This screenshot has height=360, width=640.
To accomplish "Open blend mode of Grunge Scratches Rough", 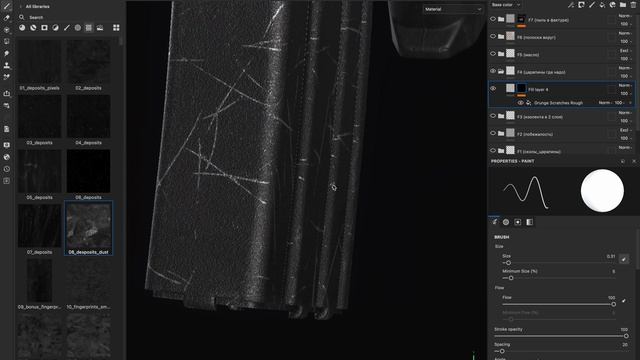I will click(604, 103).
